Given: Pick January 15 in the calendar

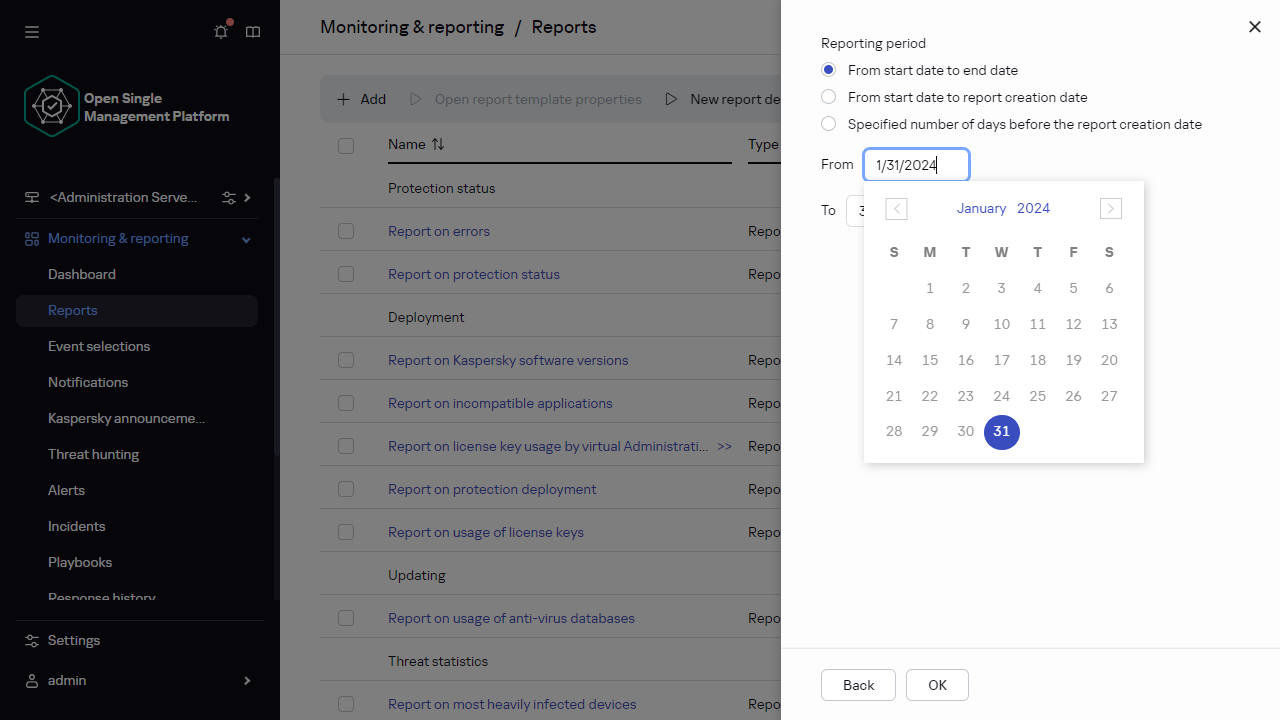Looking at the screenshot, I should pos(930,360).
